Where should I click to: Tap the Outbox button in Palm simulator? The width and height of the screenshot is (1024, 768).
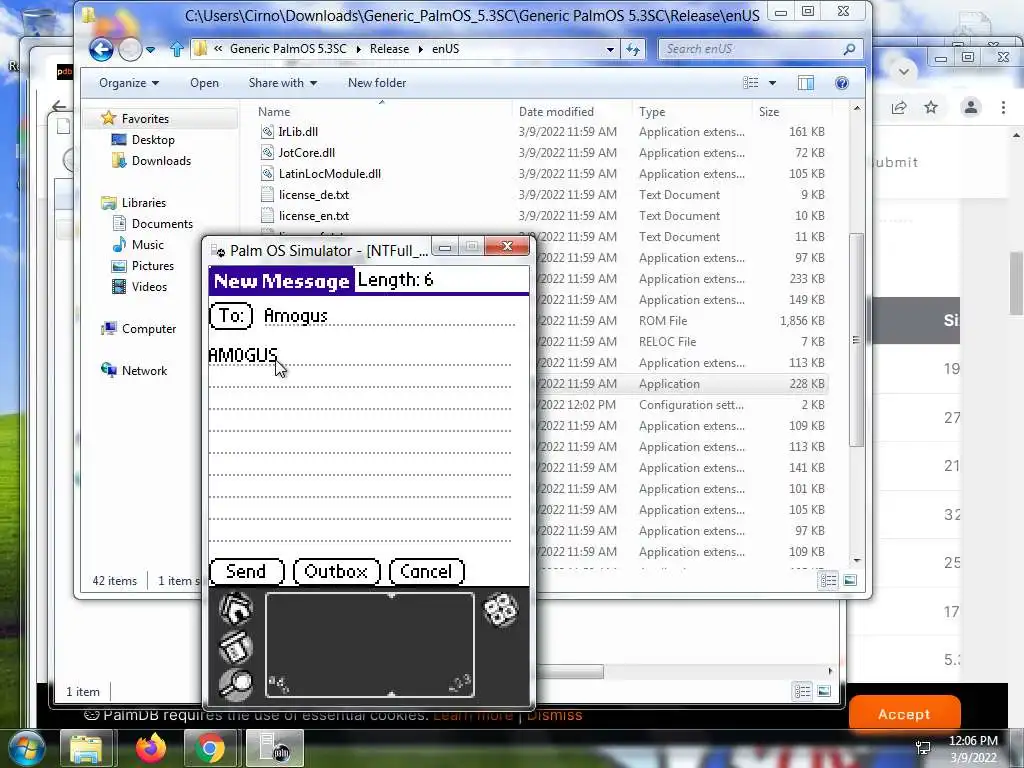coord(336,571)
